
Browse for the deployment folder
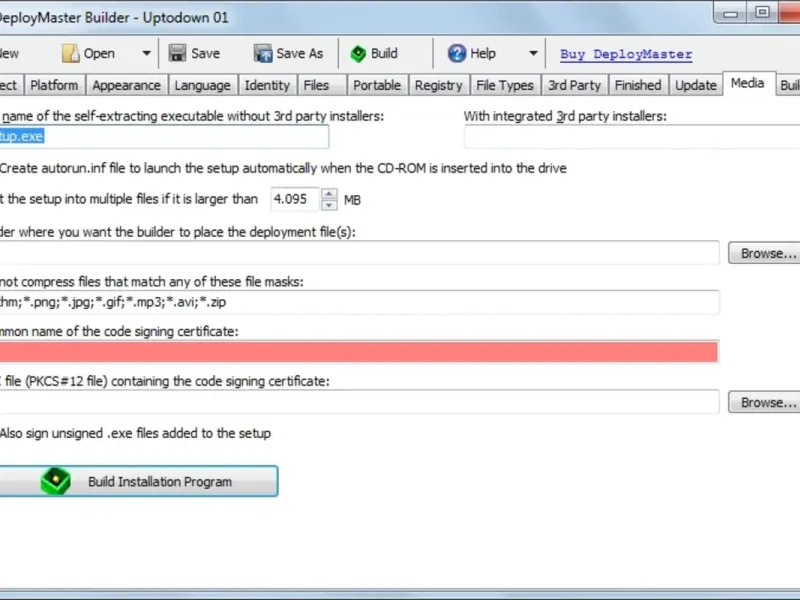(x=765, y=253)
